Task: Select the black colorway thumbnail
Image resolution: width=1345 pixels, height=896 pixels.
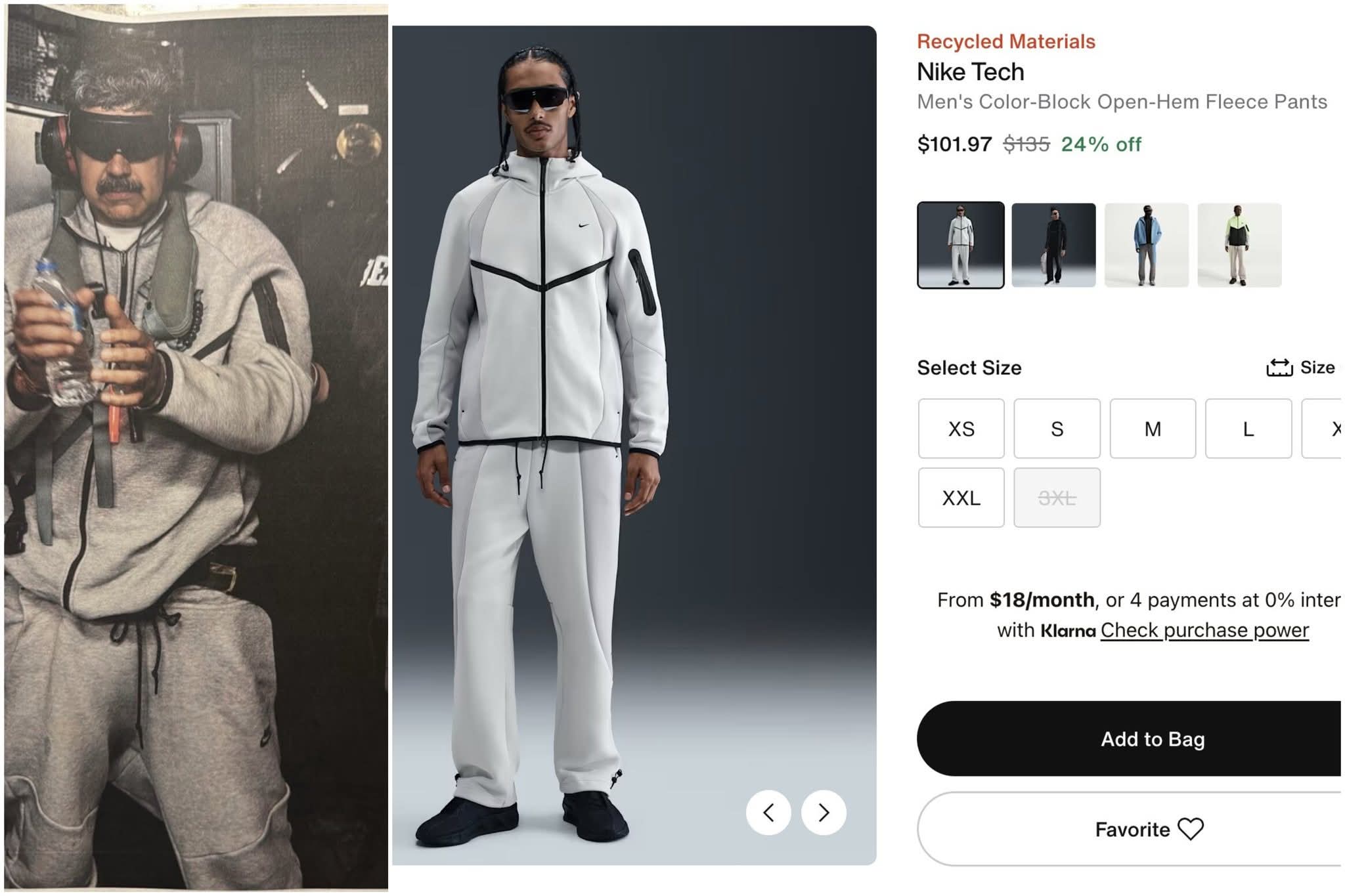Action: pyautogui.click(x=1053, y=245)
